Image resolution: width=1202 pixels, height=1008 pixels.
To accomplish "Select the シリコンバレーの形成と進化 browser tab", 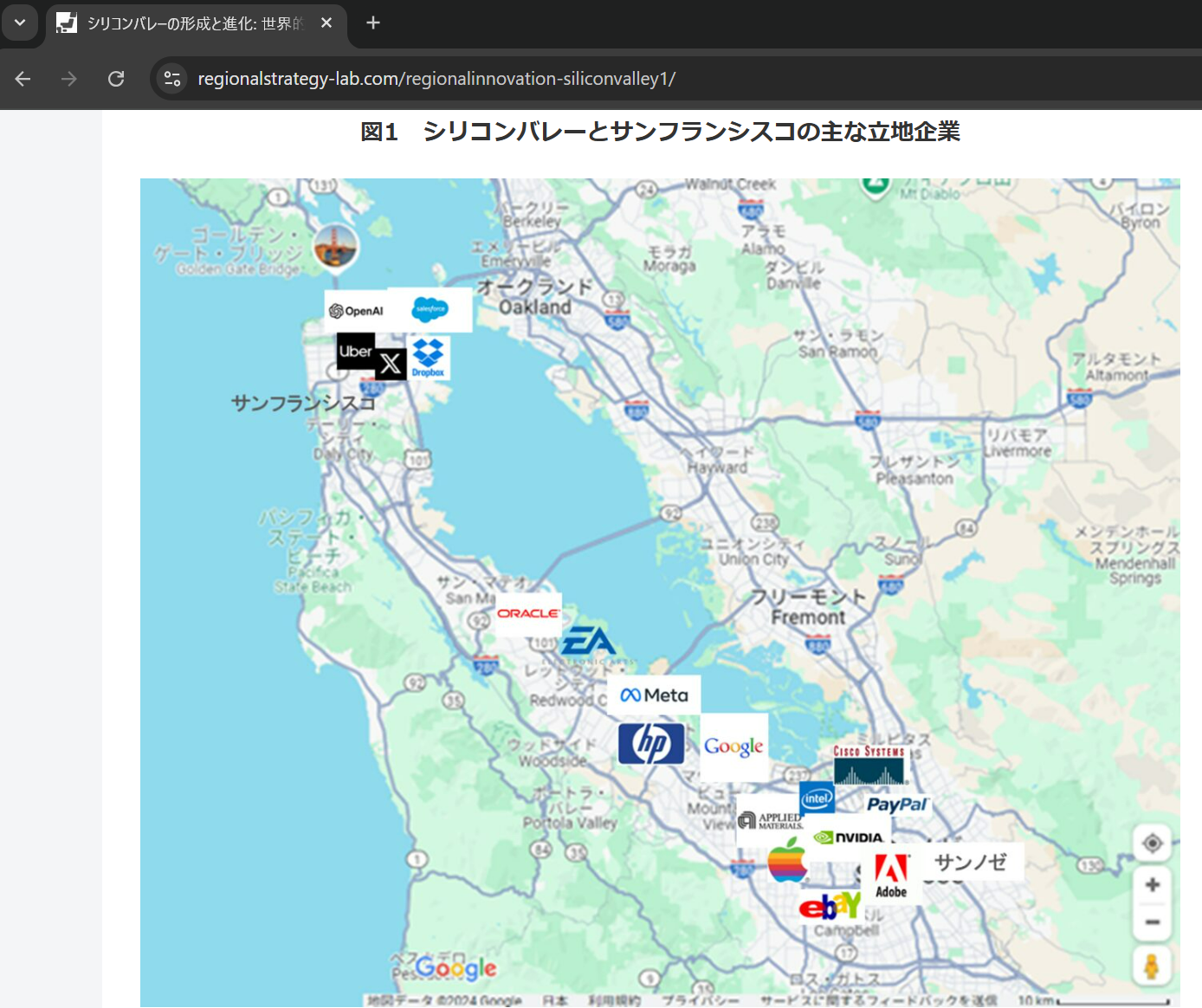I will (x=195, y=23).
